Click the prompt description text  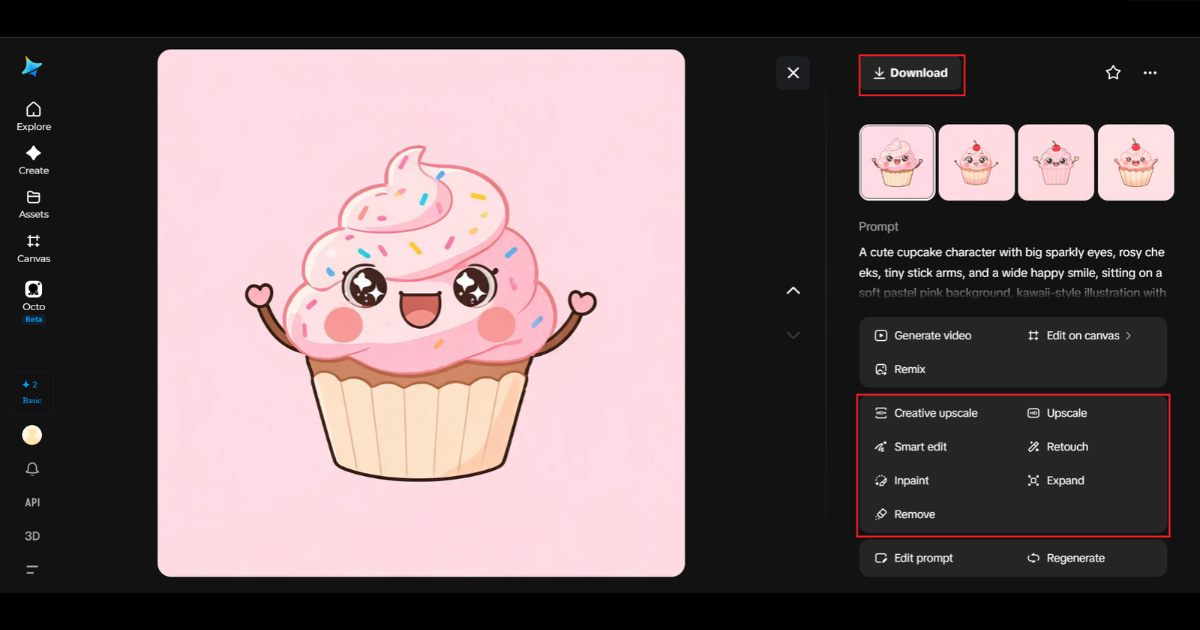click(x=1012, y=273)
